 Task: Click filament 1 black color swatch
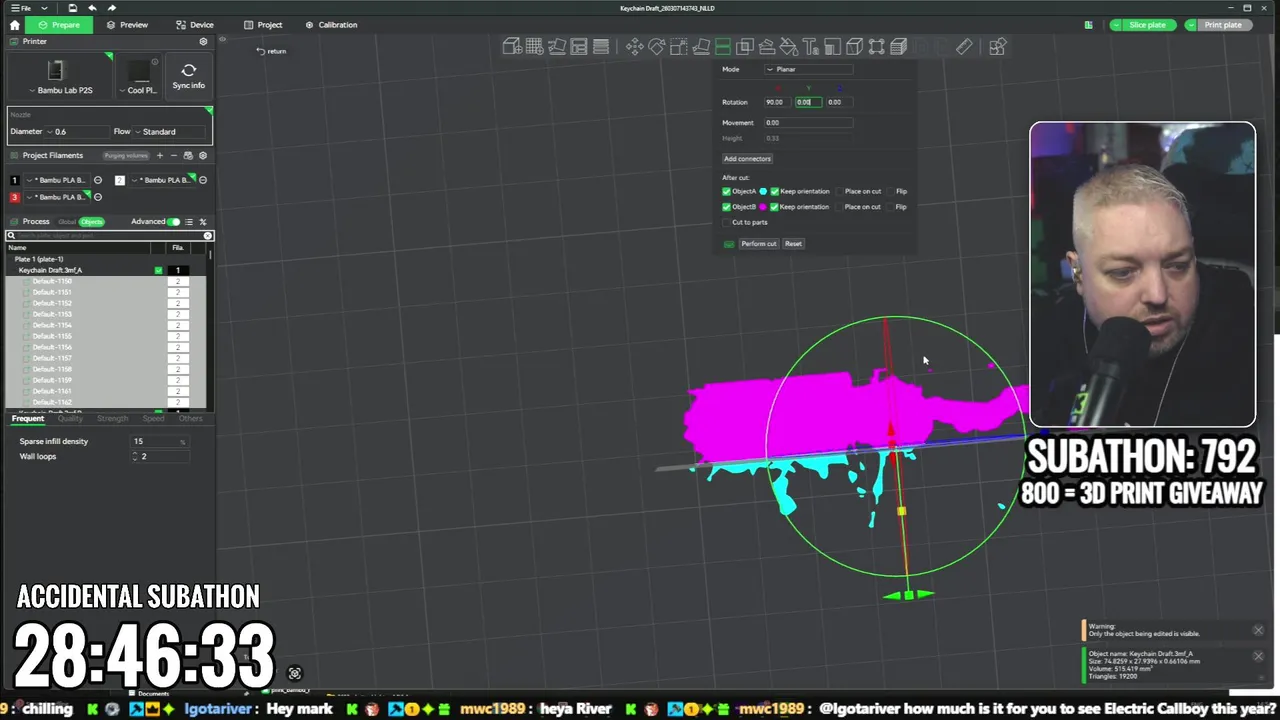click(14, 180)
